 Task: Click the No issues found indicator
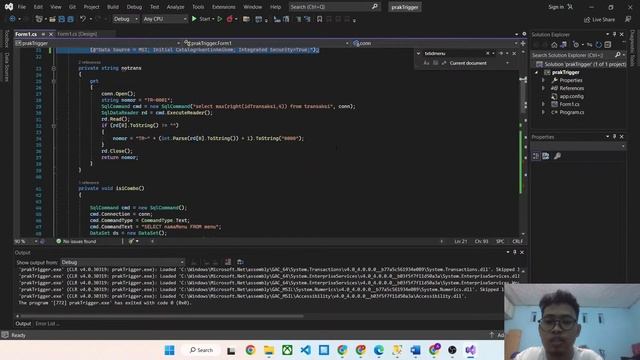[x=76, y=241]
